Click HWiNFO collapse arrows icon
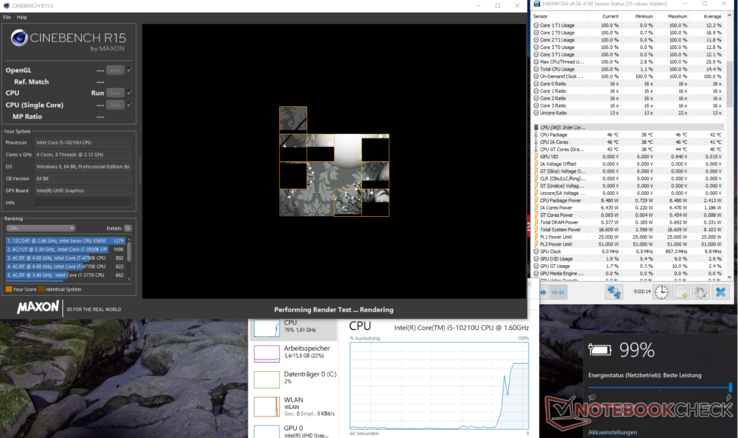The image size is (738, 438). coord(558,292)
